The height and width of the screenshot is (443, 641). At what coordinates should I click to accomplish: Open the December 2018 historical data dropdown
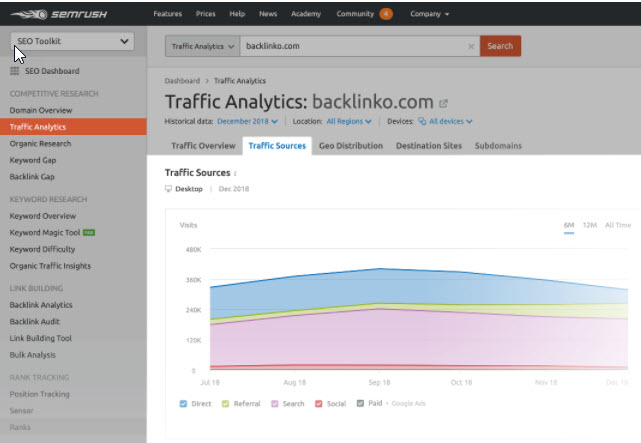[247, 121]
